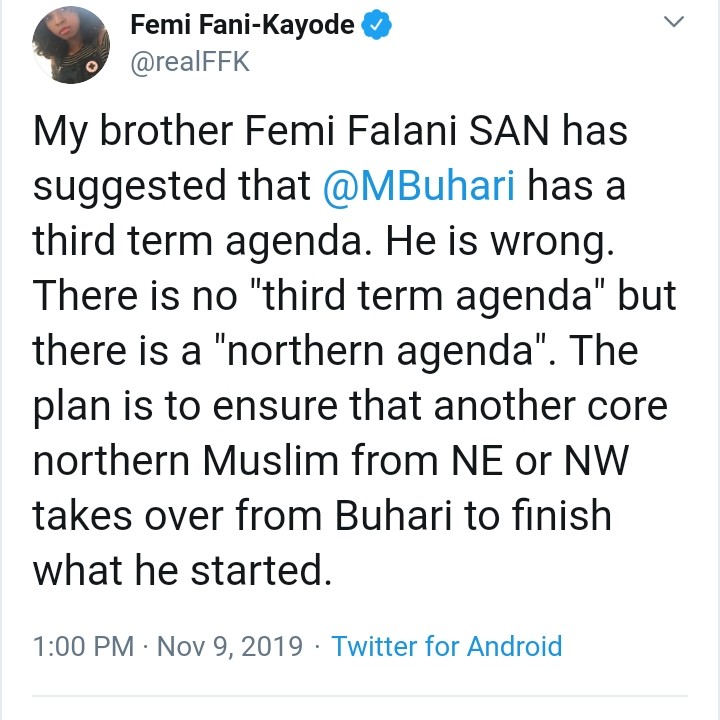Click the 1:00 PM timestamp
720x720 pixels.
(84, 646)
